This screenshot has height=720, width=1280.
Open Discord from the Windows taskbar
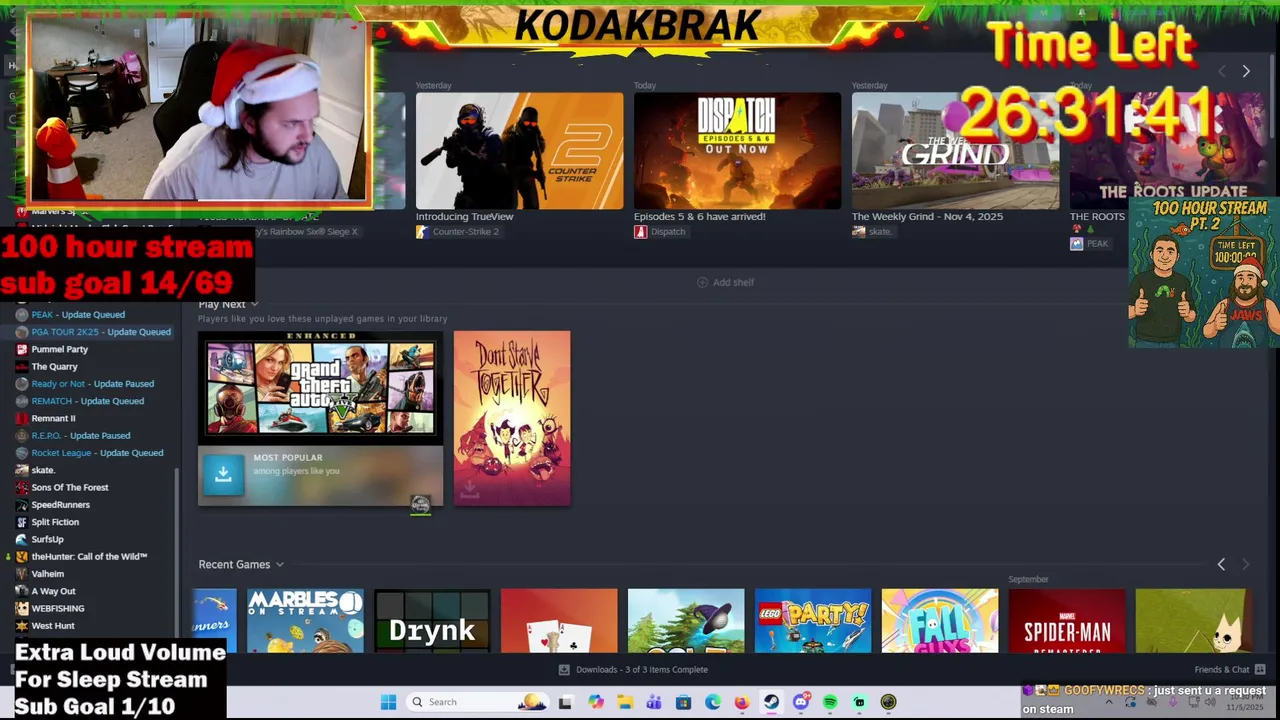800,702
